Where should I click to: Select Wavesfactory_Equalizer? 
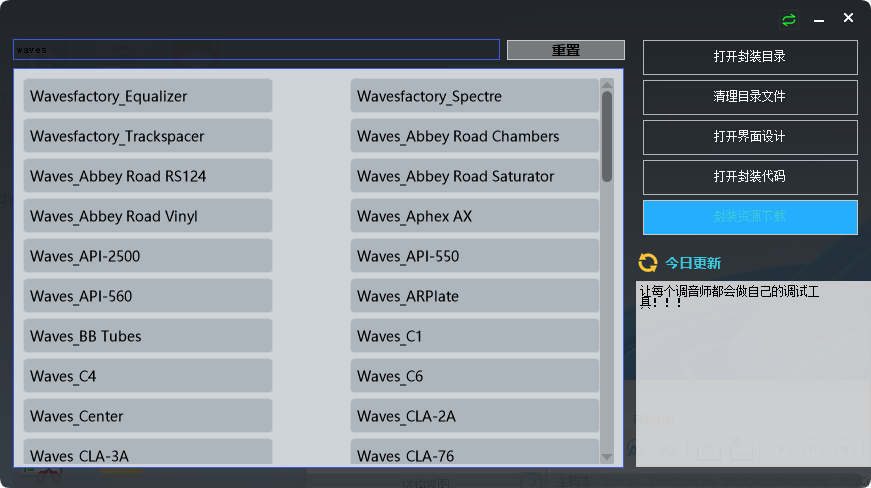pos(148,96)
